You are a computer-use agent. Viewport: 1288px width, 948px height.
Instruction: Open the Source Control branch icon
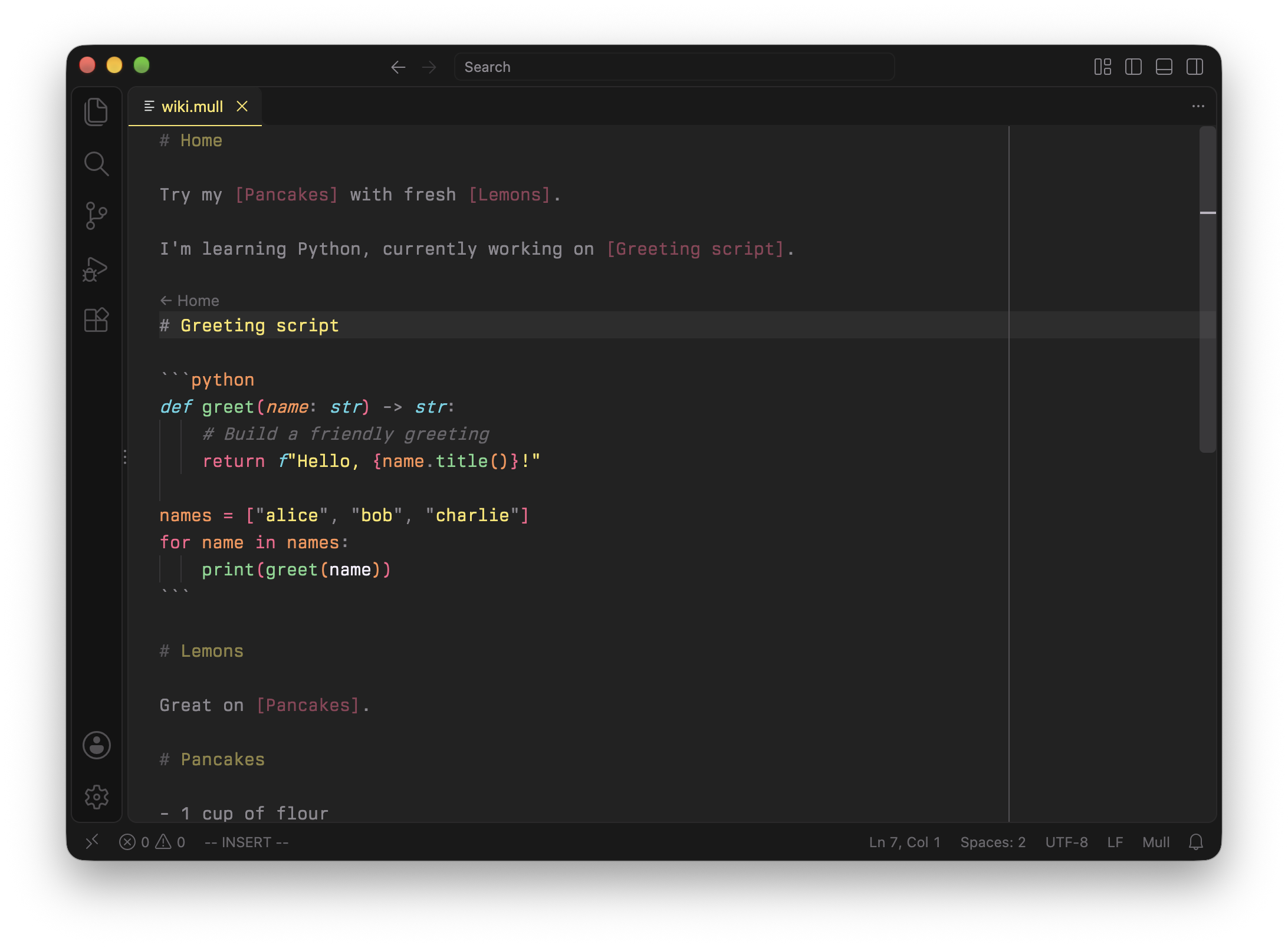coord(96,216)
